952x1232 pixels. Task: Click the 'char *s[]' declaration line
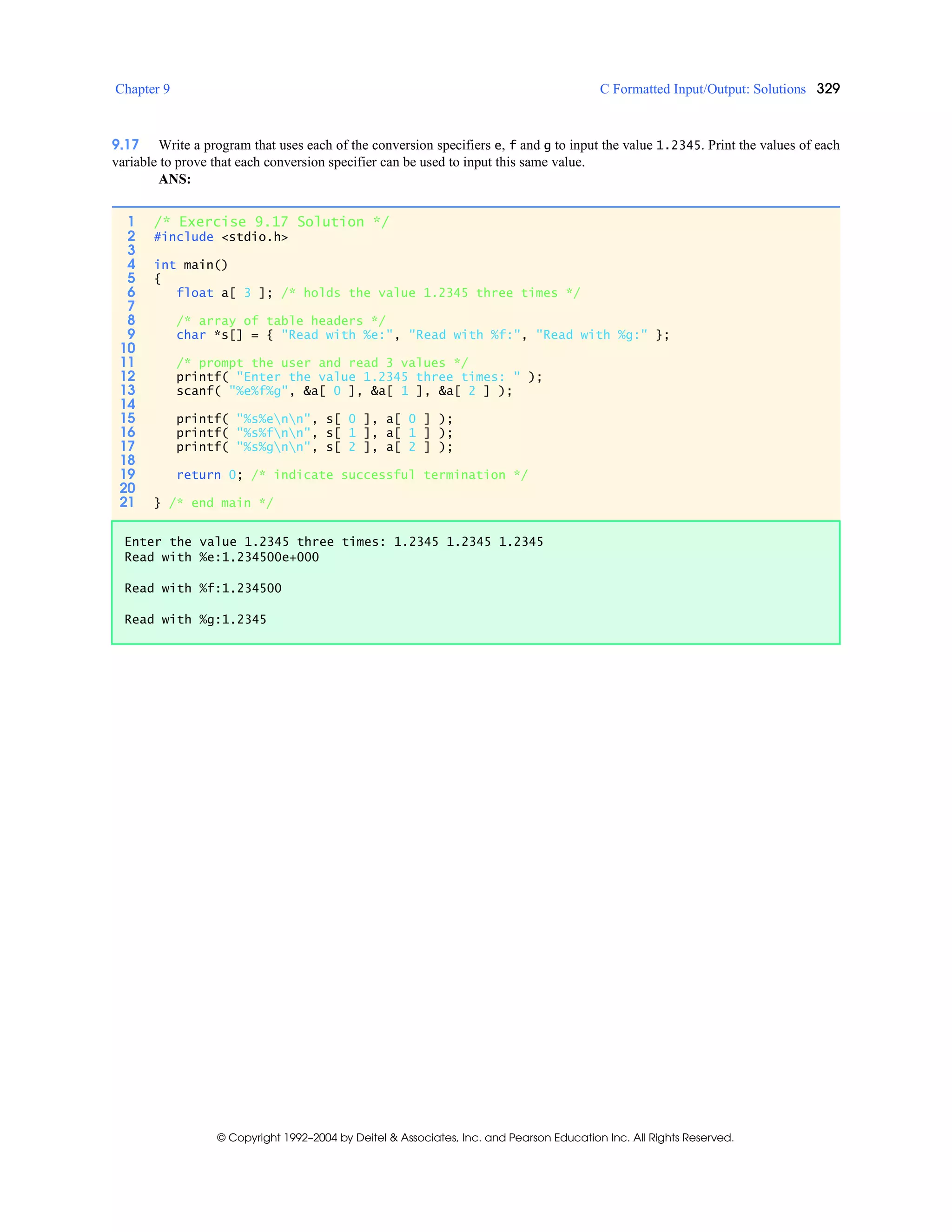pos(423,335)
